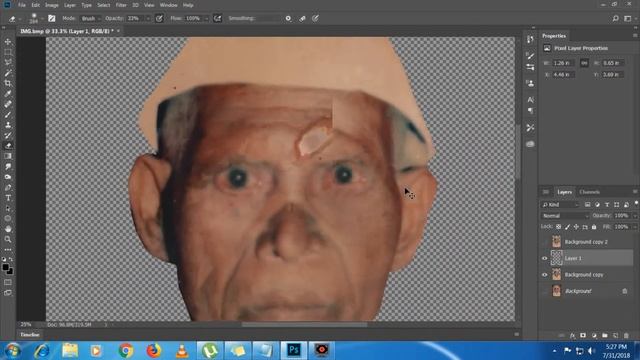Toggle lock position
The width and height of the screenshot is (640, 360).
[576, 227]
